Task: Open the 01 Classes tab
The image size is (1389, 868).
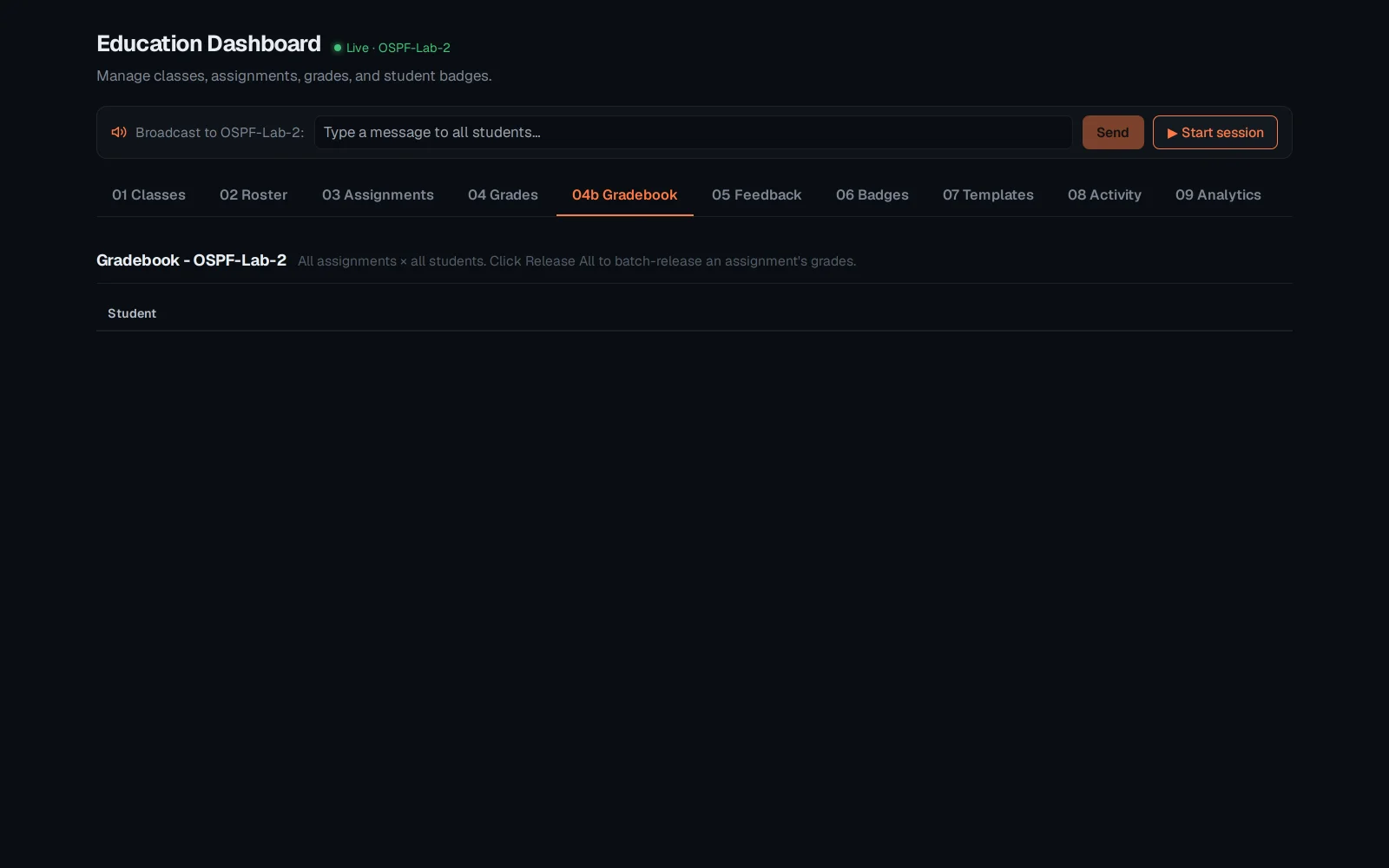Action: [148, 194]
